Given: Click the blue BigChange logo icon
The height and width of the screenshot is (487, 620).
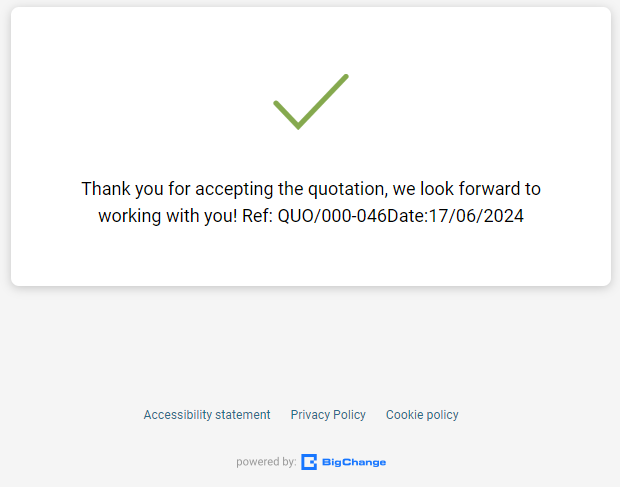Looking at the screenshot, I should tap(310, 462).
